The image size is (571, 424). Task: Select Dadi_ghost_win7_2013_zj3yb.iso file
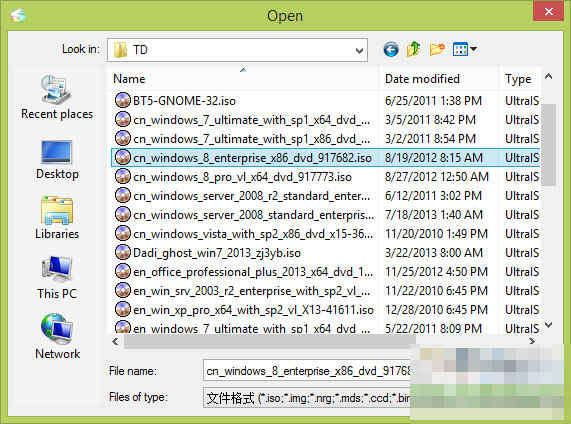(217, 253)
